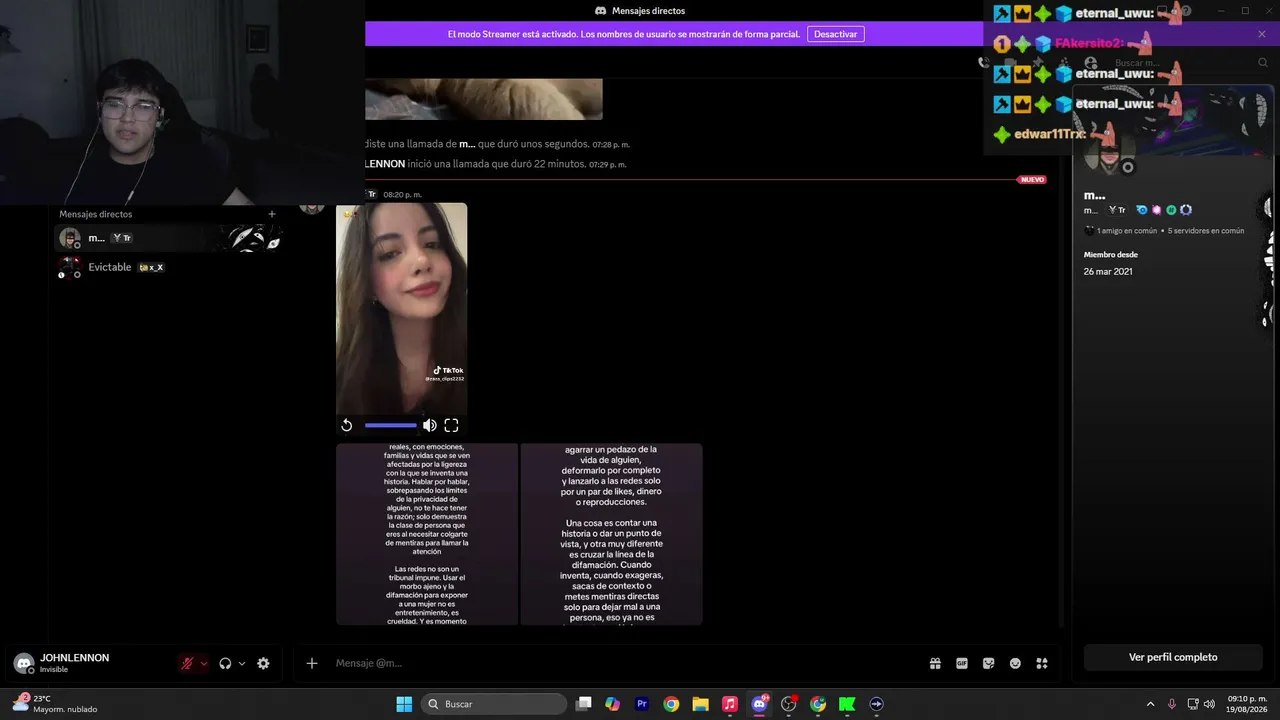Expand the headphone output options arrow
The image size is (1280, 720).
pyautogui.click(x=242, y=663)
